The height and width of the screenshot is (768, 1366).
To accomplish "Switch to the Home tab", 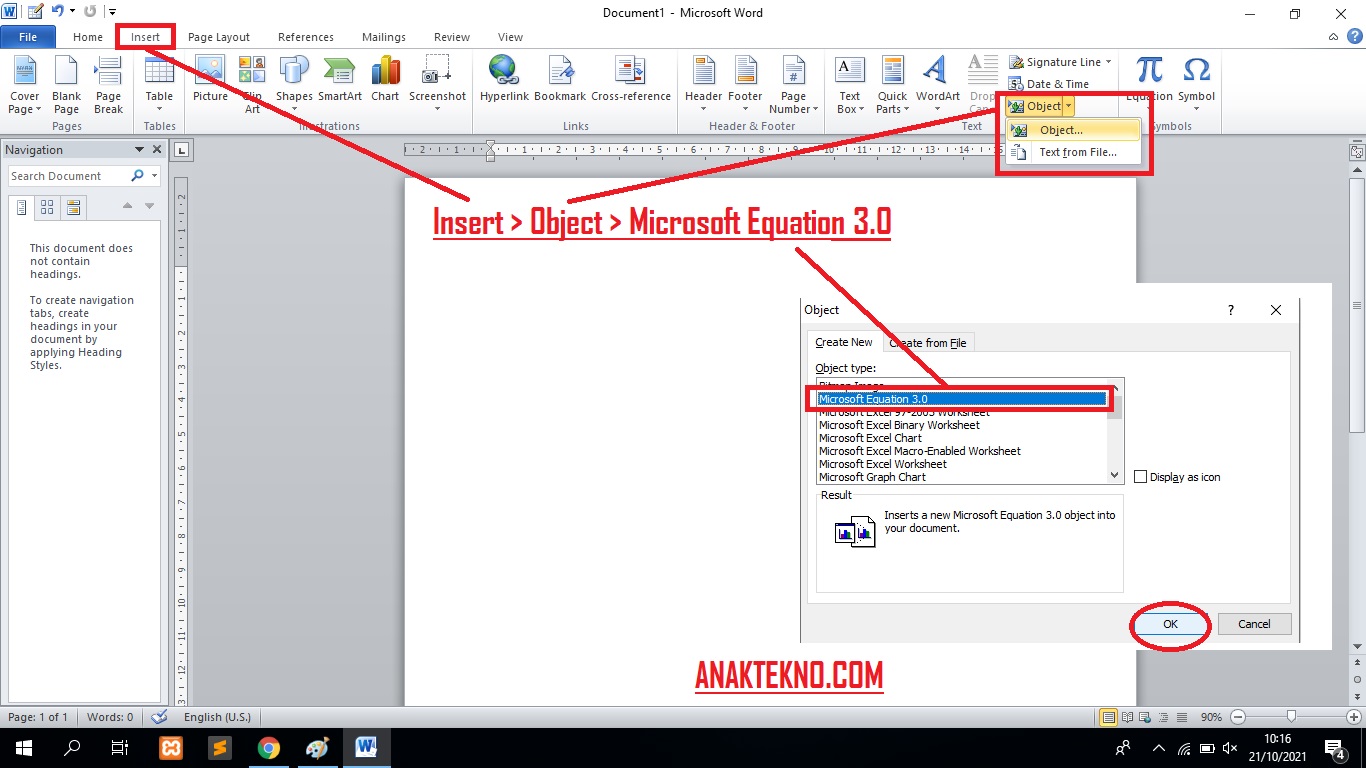I will [x=88, y=37].
